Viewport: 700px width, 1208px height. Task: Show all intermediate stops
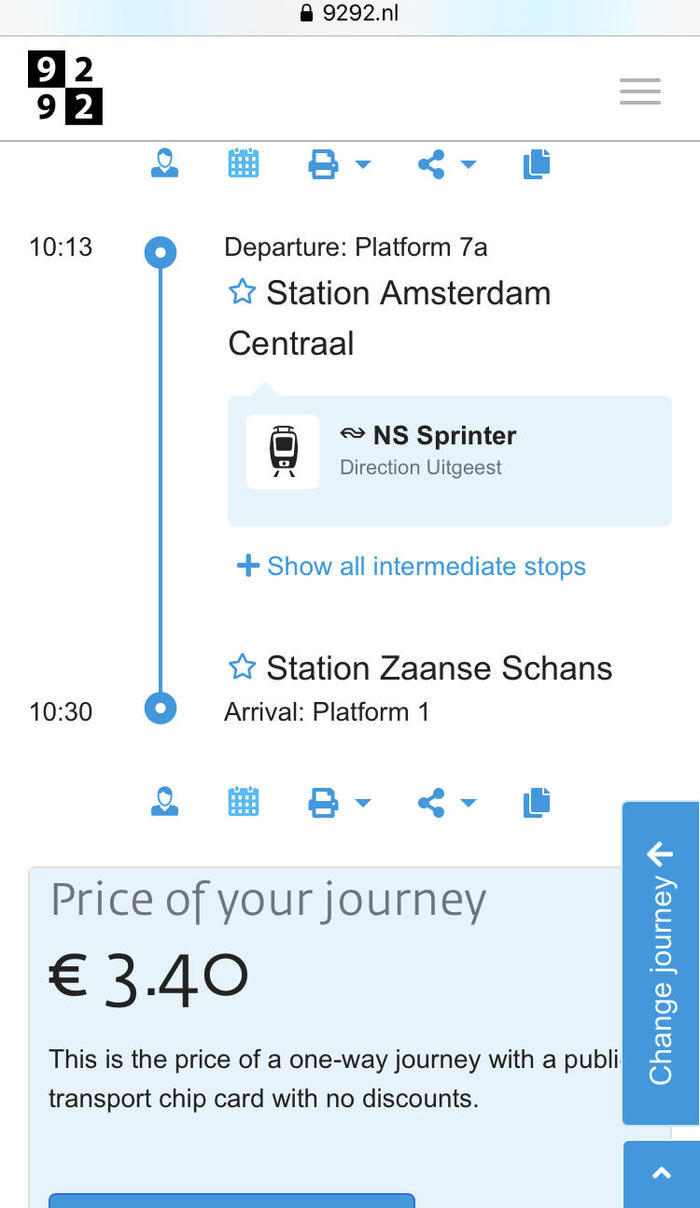click(411, 566)
